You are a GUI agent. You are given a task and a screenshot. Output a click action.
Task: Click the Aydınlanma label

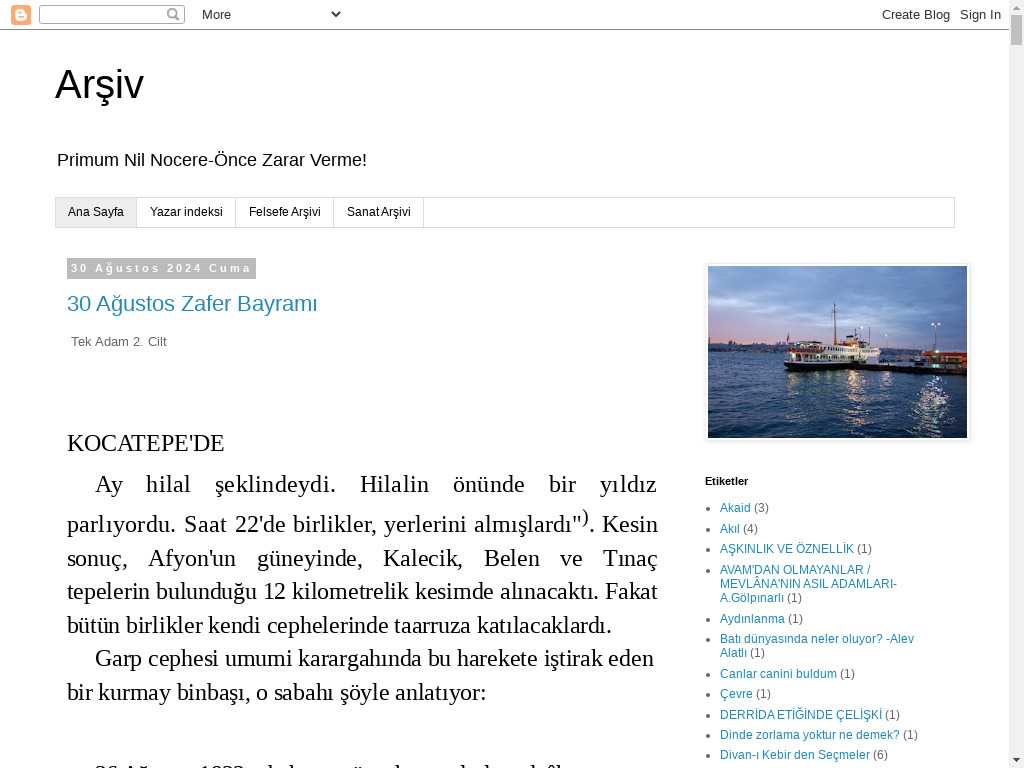[x=752, y=619]
